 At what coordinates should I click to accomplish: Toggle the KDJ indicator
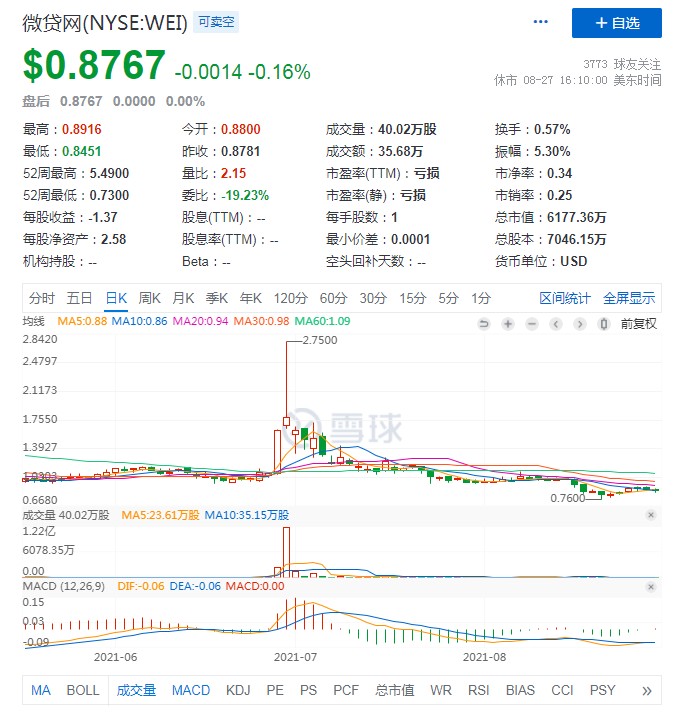[238, 690]
